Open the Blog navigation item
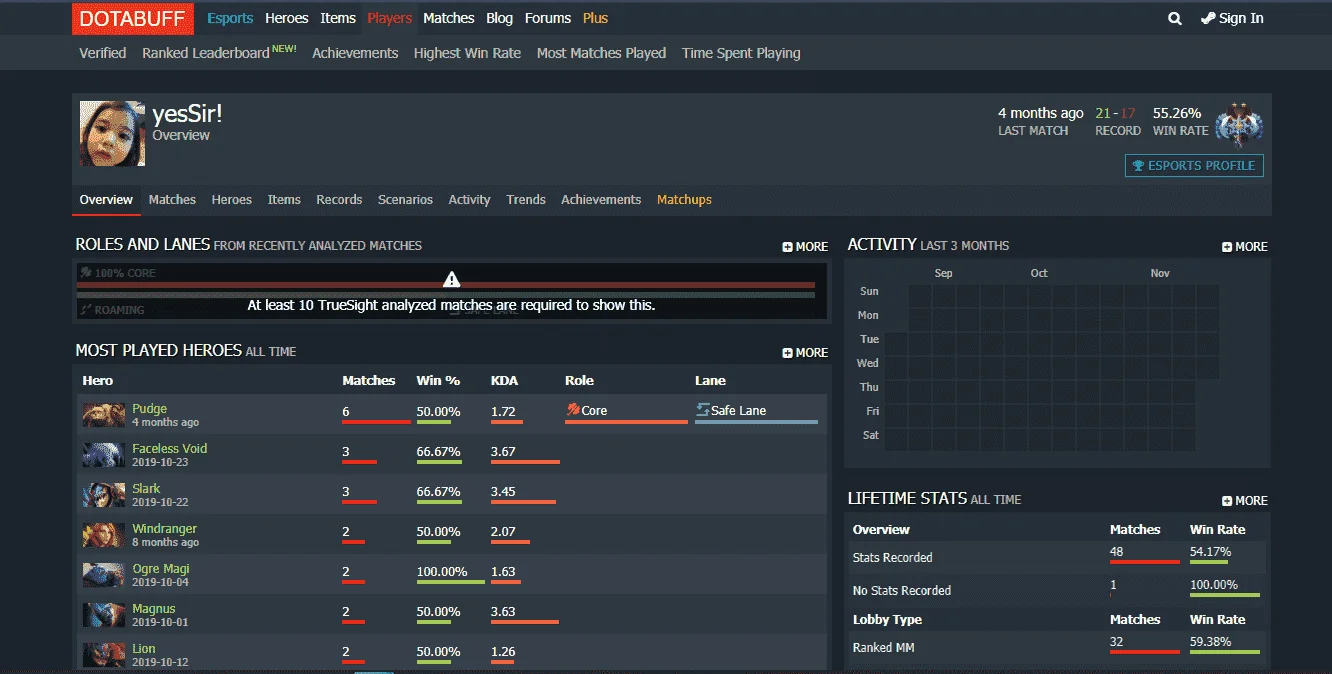 click(x=499, y=18)
